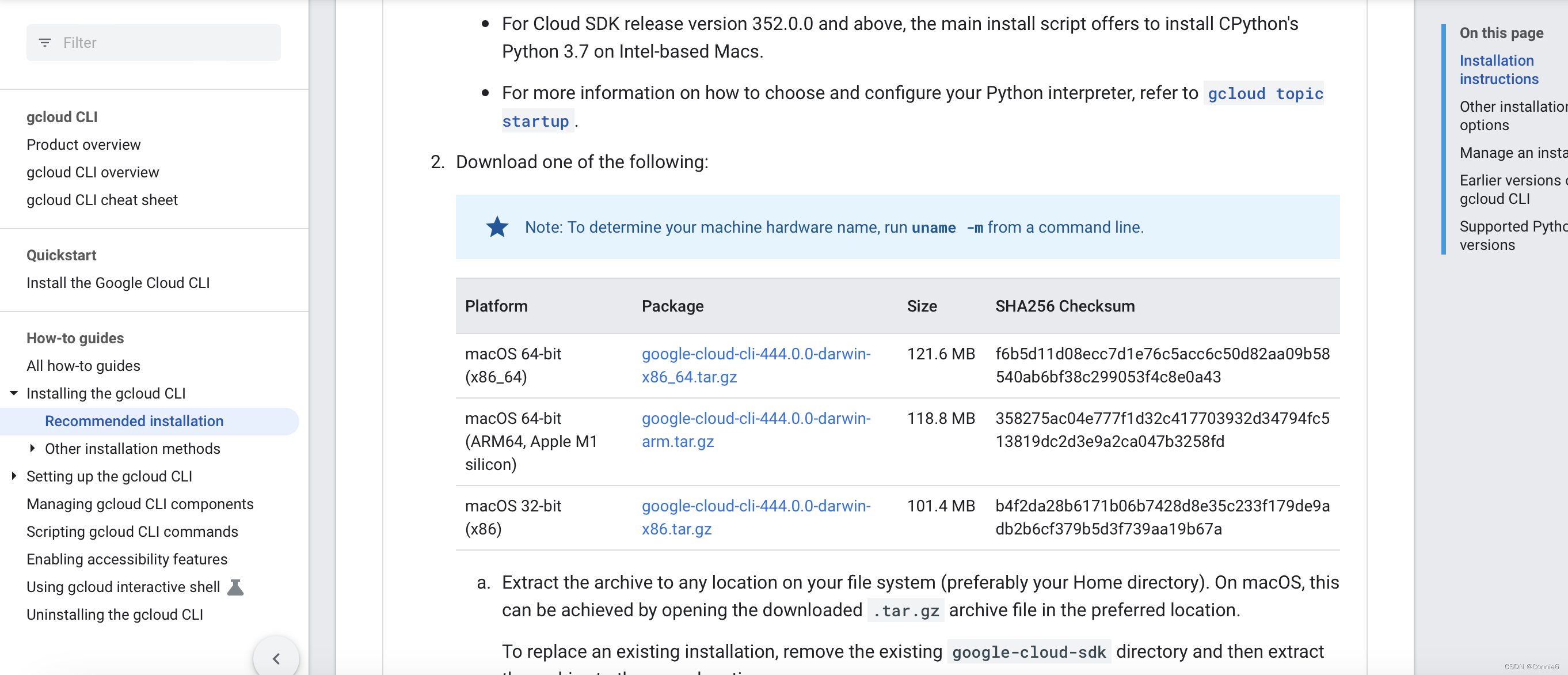The width and height of the screenshot is (1568, 675).
Task: Open gcloud CLI cheat sheet page
Action: (x=102, y=200)
